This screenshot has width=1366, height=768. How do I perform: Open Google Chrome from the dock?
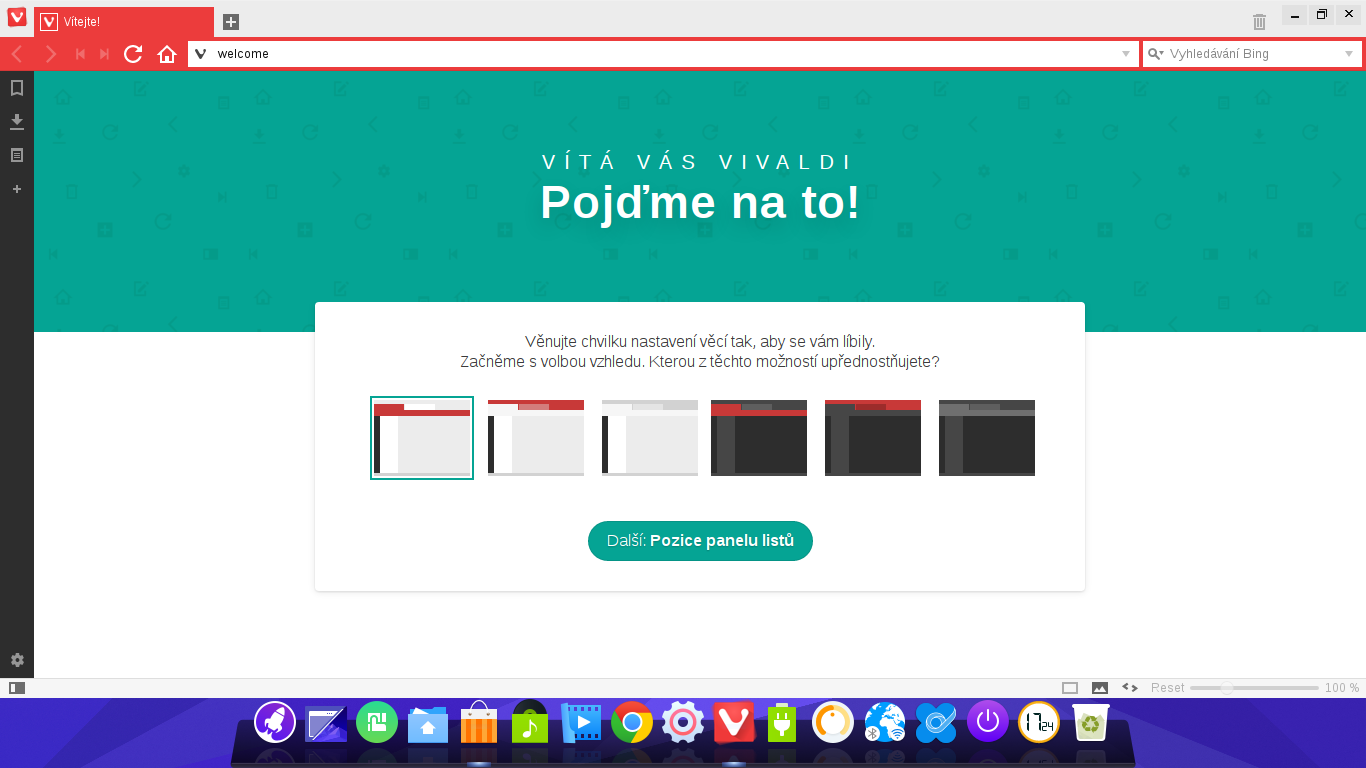tap(632, 722)
